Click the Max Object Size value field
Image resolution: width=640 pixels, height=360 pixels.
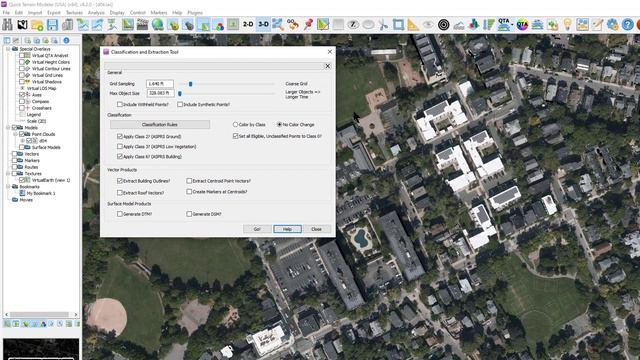point(160,93)
